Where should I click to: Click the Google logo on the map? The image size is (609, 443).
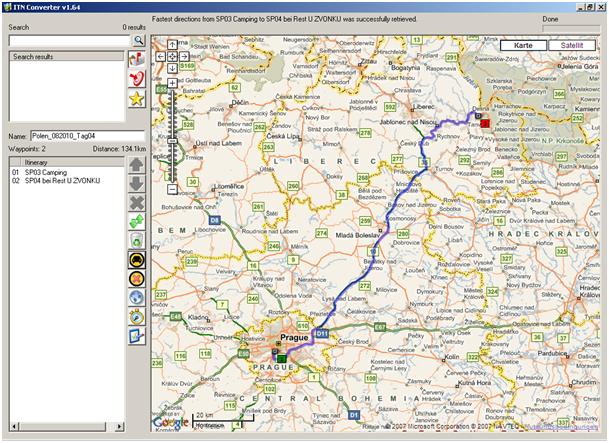pos(171,422)
